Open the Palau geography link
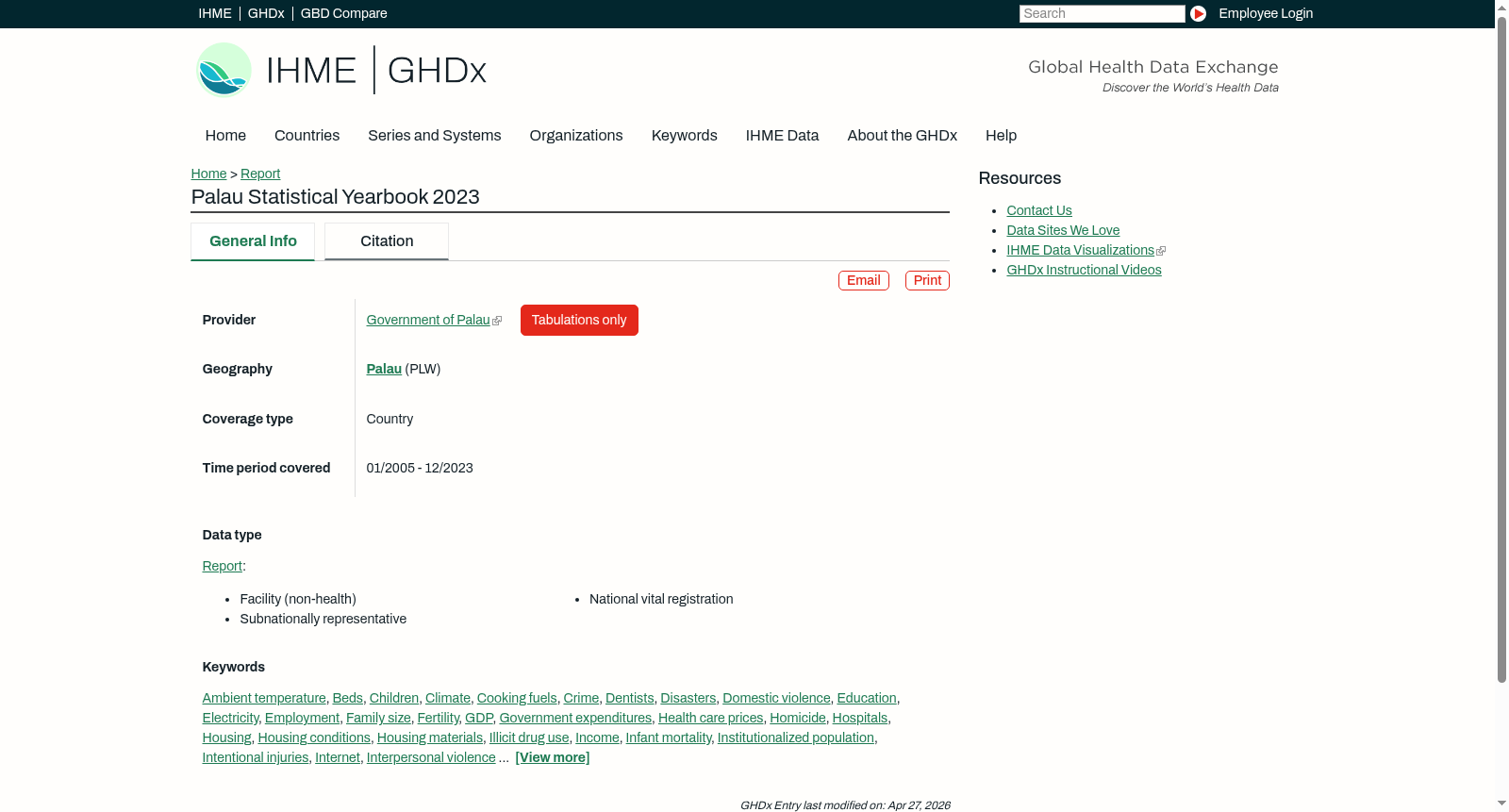The height and width of the screenshot is (812, 1509). tap(384, 369)
